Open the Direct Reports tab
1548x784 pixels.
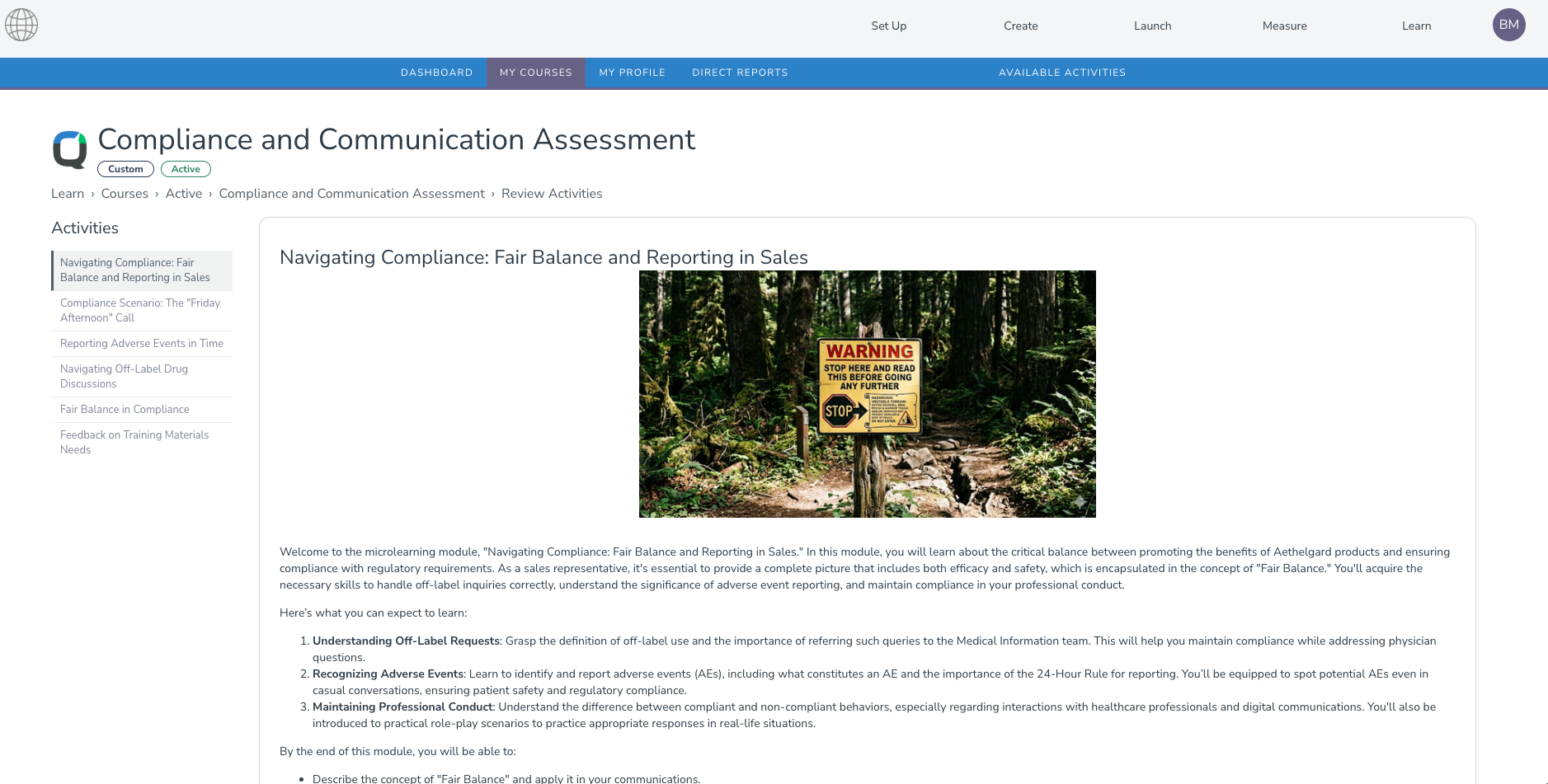pyautogui.click(x=740, y=73)
